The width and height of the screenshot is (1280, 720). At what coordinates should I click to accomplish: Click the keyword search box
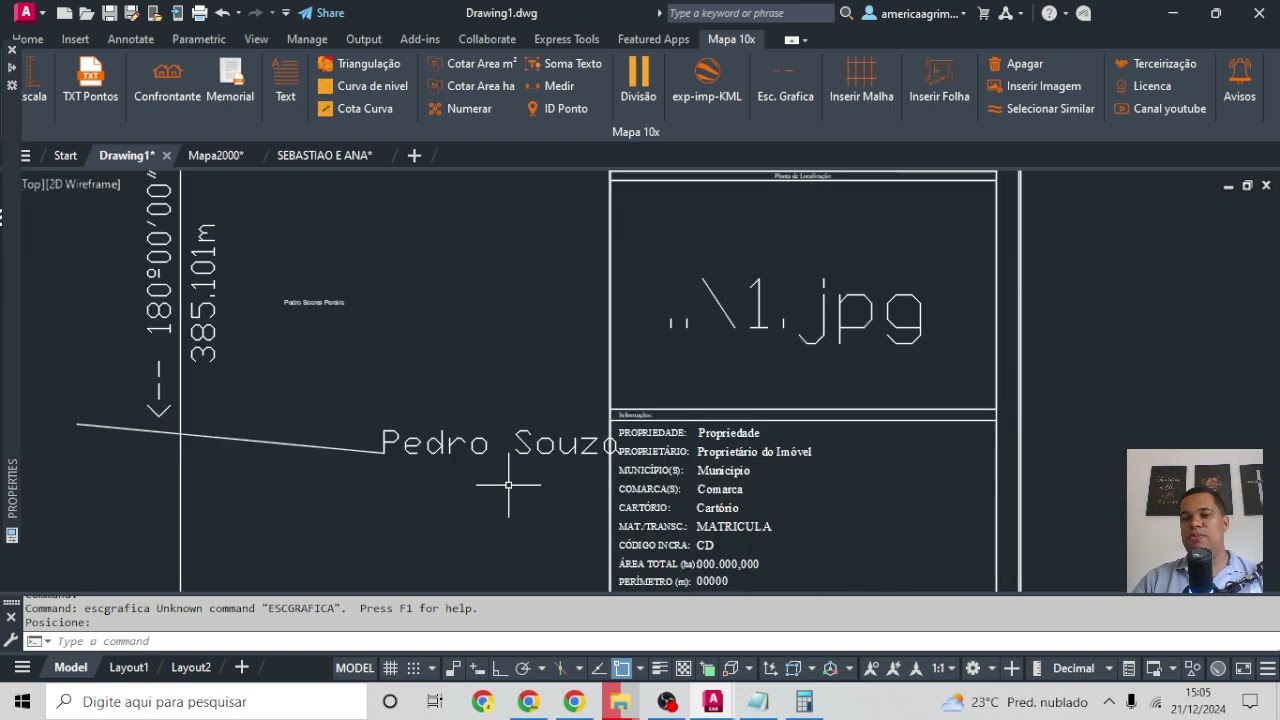(749, 13)
